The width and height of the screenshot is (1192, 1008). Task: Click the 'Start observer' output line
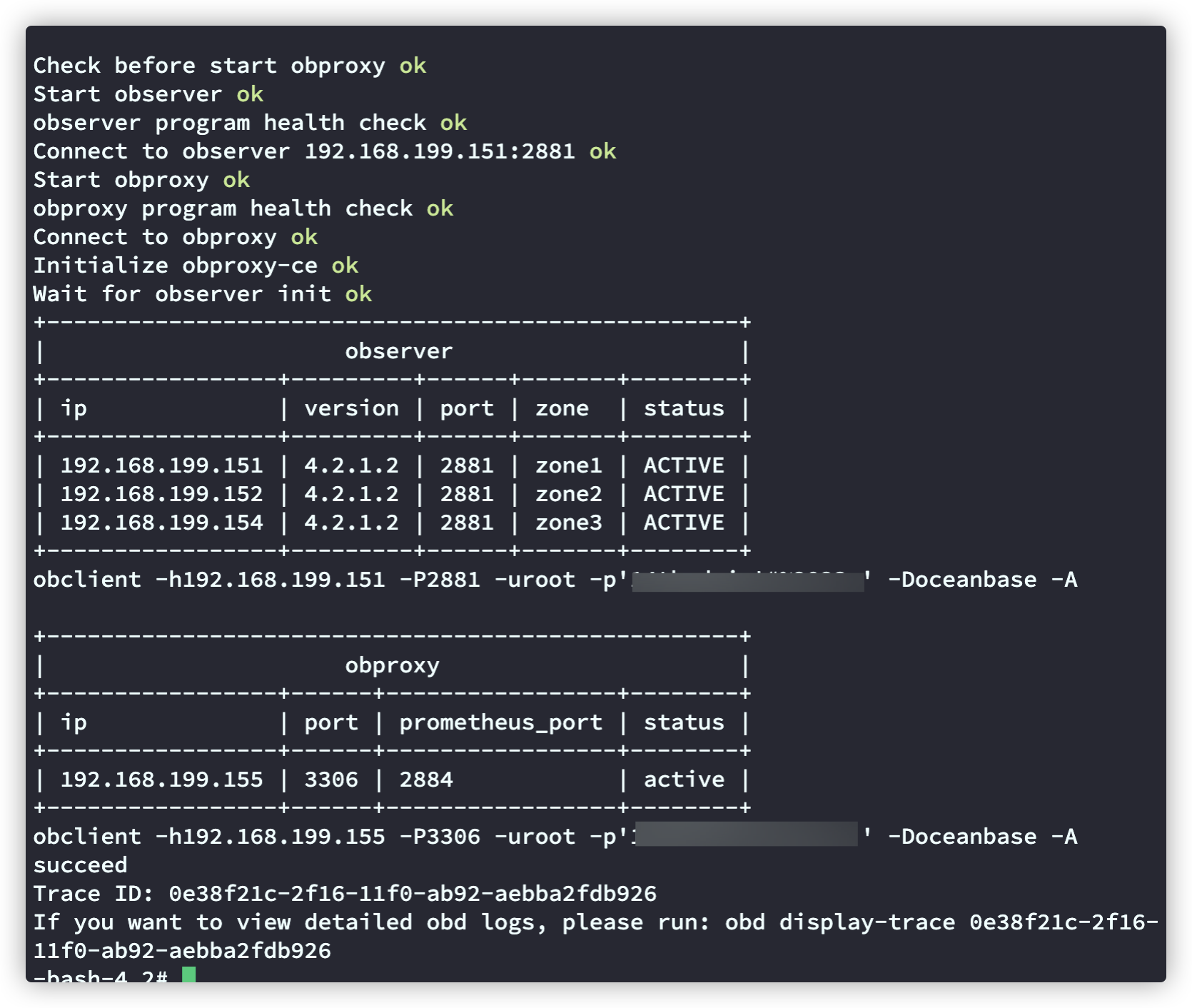point(148,94)
